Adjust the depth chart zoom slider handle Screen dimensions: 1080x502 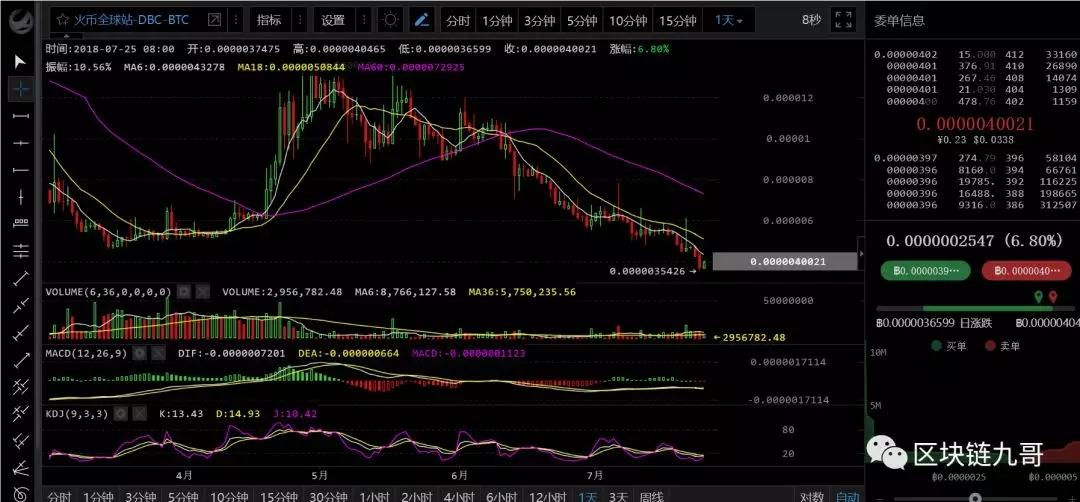click(x=975, y=498)
